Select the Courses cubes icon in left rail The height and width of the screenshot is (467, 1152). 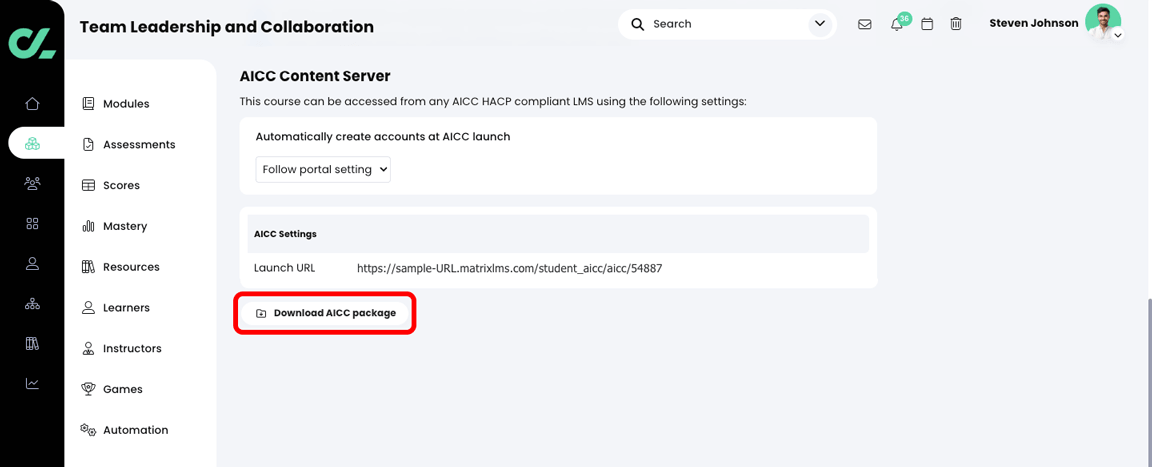(x=32, y=143)
